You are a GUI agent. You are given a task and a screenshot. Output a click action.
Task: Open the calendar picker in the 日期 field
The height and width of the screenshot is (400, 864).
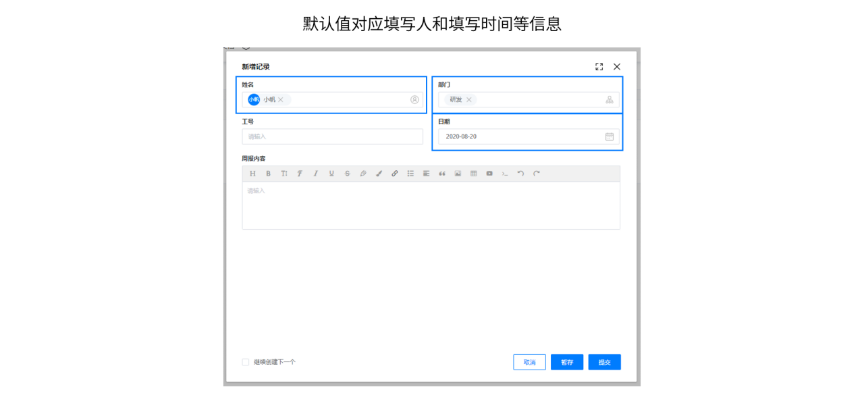[x=609, y=136]
